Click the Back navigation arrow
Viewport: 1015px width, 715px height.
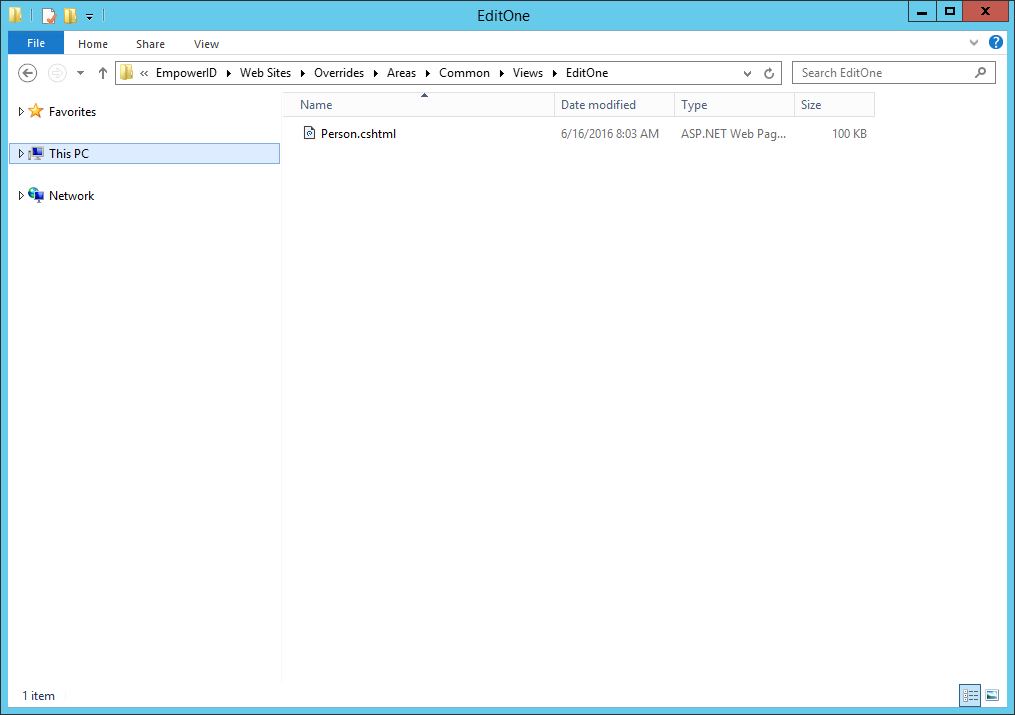(27, 72)
